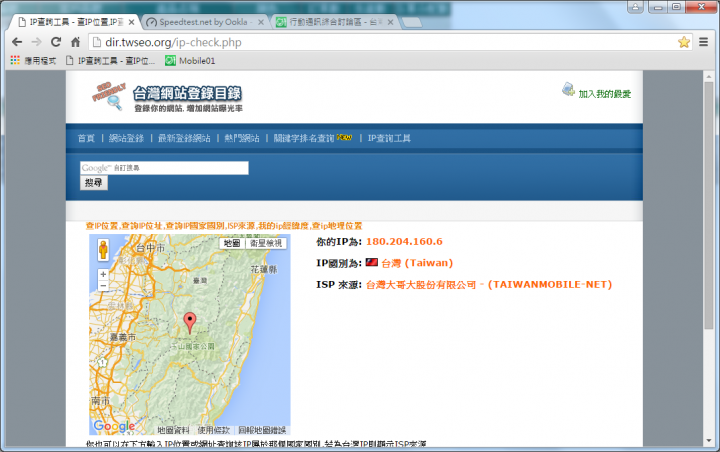Click the 台灣 (Taiwan) country text
The height and width of the screenshot is (452, 720).
click(x=417, y=263)
